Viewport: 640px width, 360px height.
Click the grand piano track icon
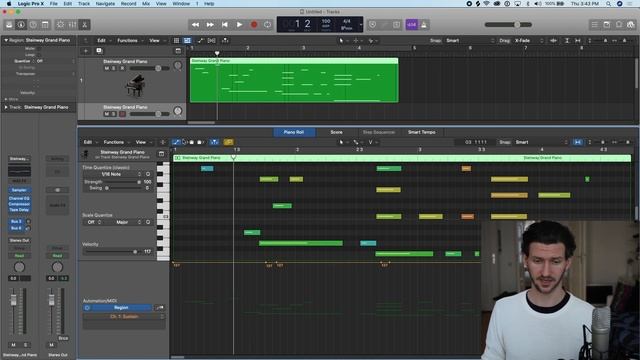coord(135,85)
